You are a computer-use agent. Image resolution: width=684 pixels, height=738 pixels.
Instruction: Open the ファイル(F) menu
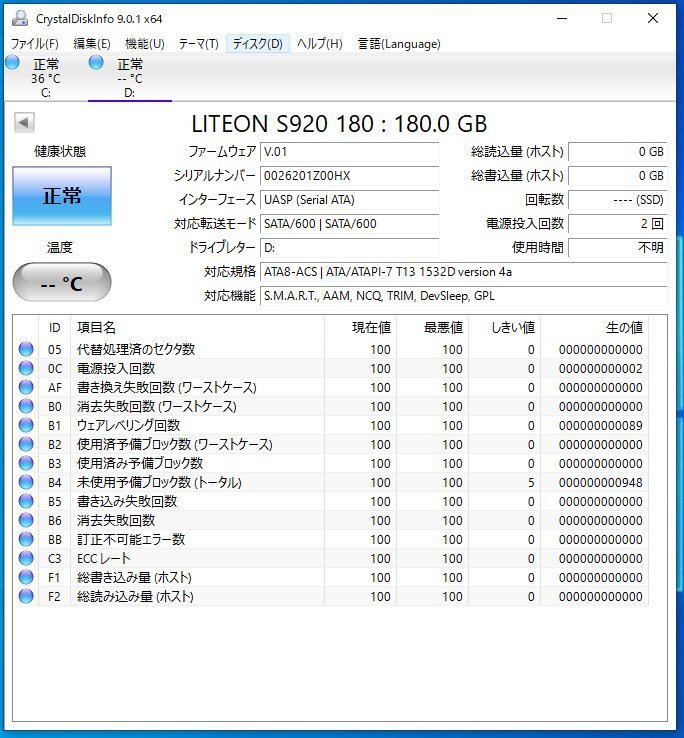pos(34,44)
